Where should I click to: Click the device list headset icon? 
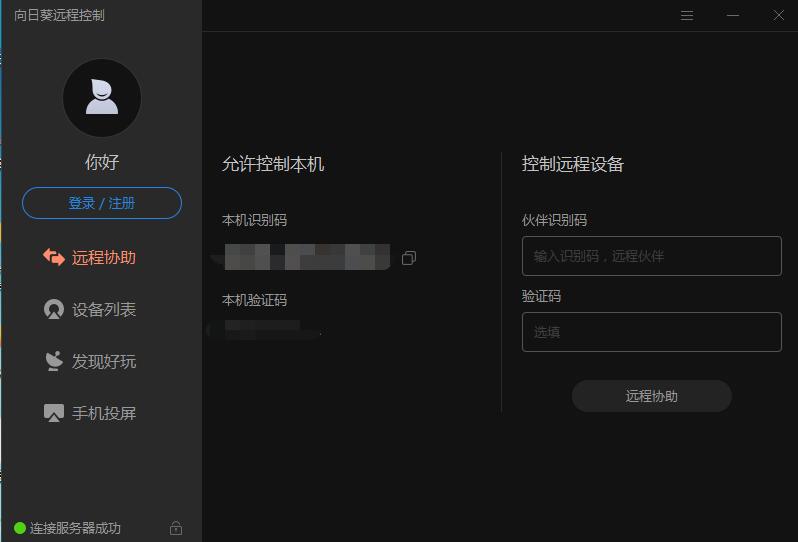[x=53, y=309]
